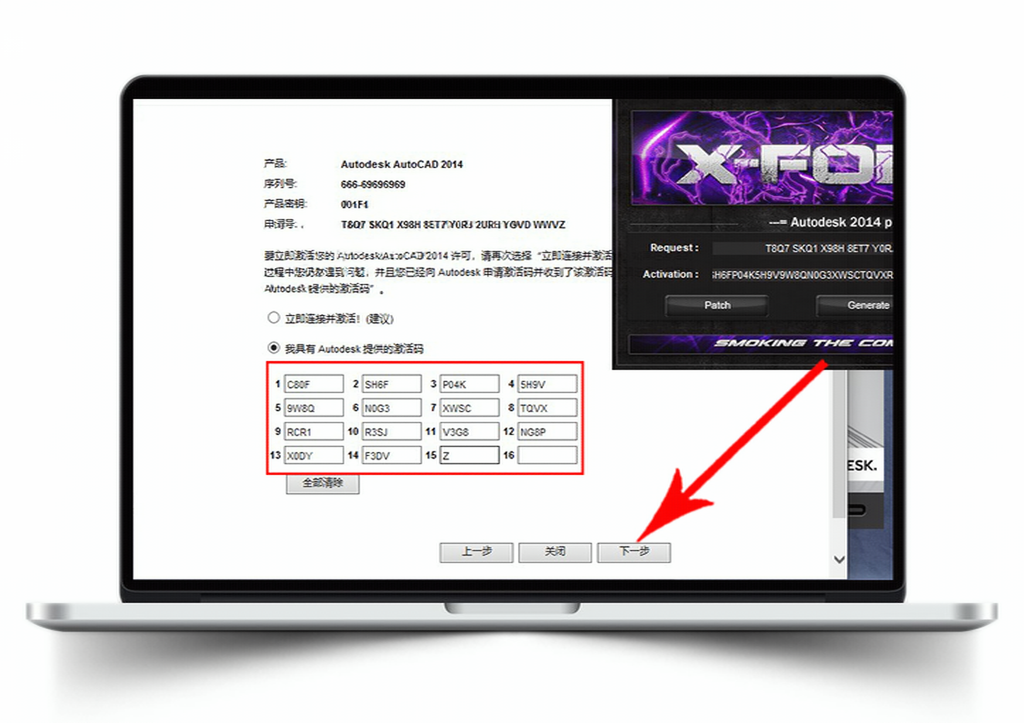Click the Activation field in the X-Force window

coord(803,275)
